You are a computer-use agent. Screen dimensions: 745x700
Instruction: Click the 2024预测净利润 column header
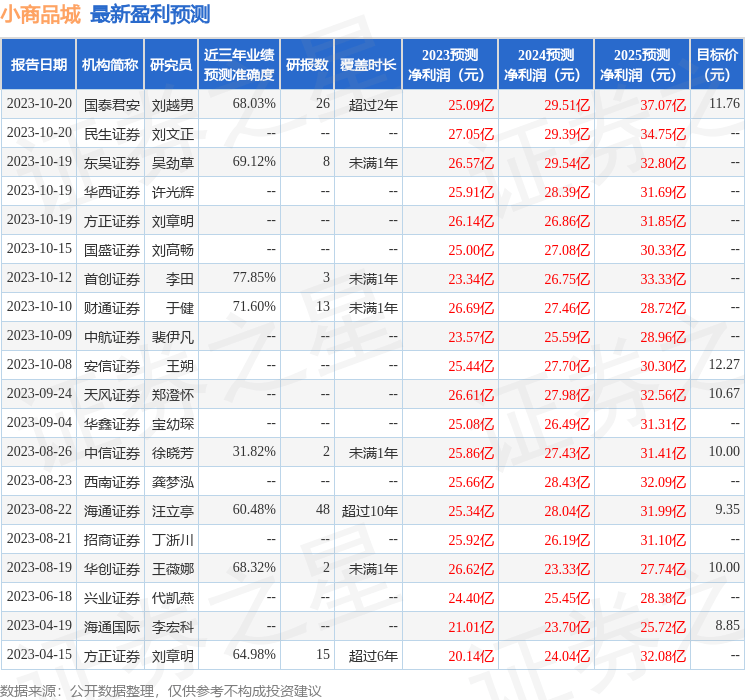coord(545,65)
